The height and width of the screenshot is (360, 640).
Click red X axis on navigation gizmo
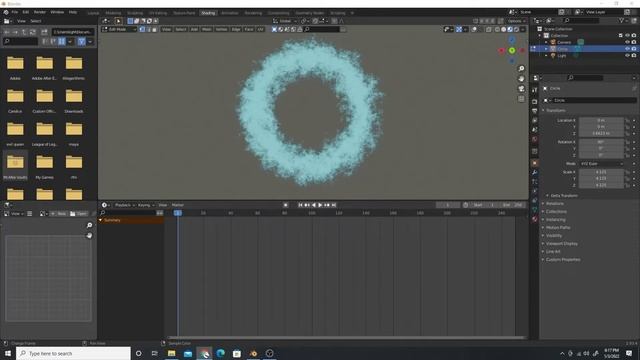point(502,51)
